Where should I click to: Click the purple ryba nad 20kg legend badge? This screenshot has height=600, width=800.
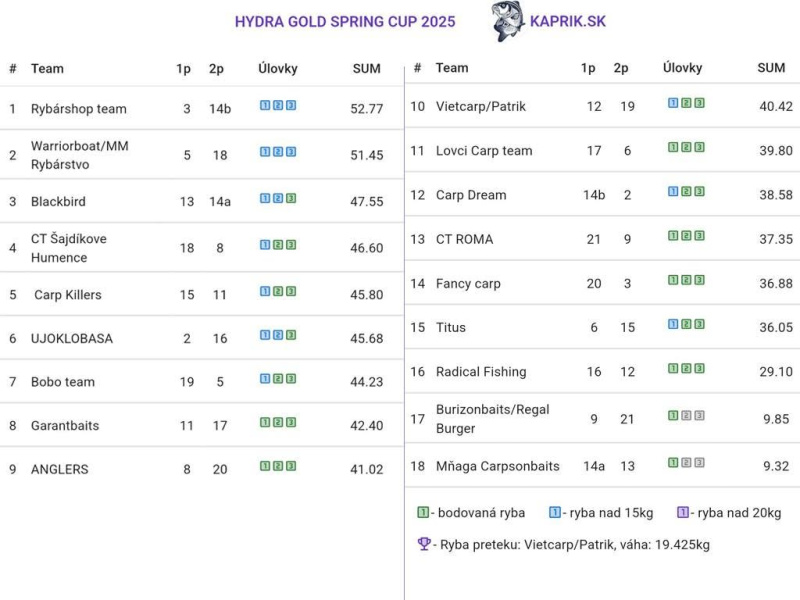(x=683, y=512)
